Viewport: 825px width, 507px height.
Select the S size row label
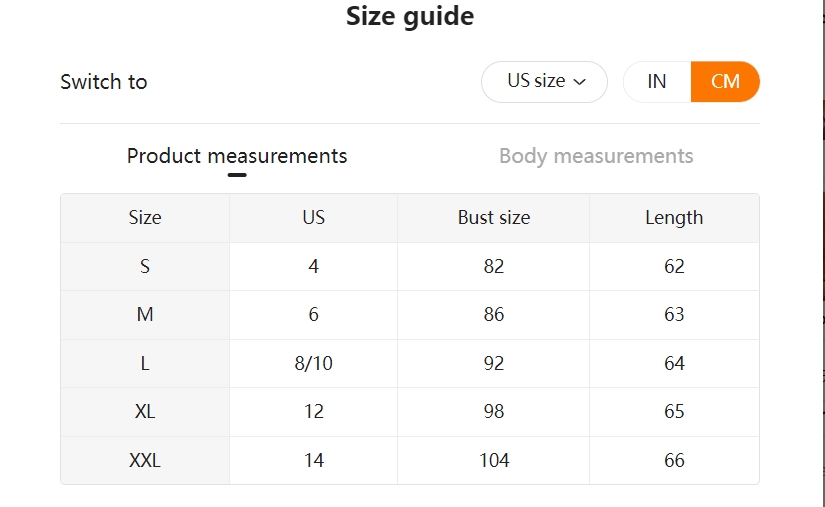[x=145, y=267]
